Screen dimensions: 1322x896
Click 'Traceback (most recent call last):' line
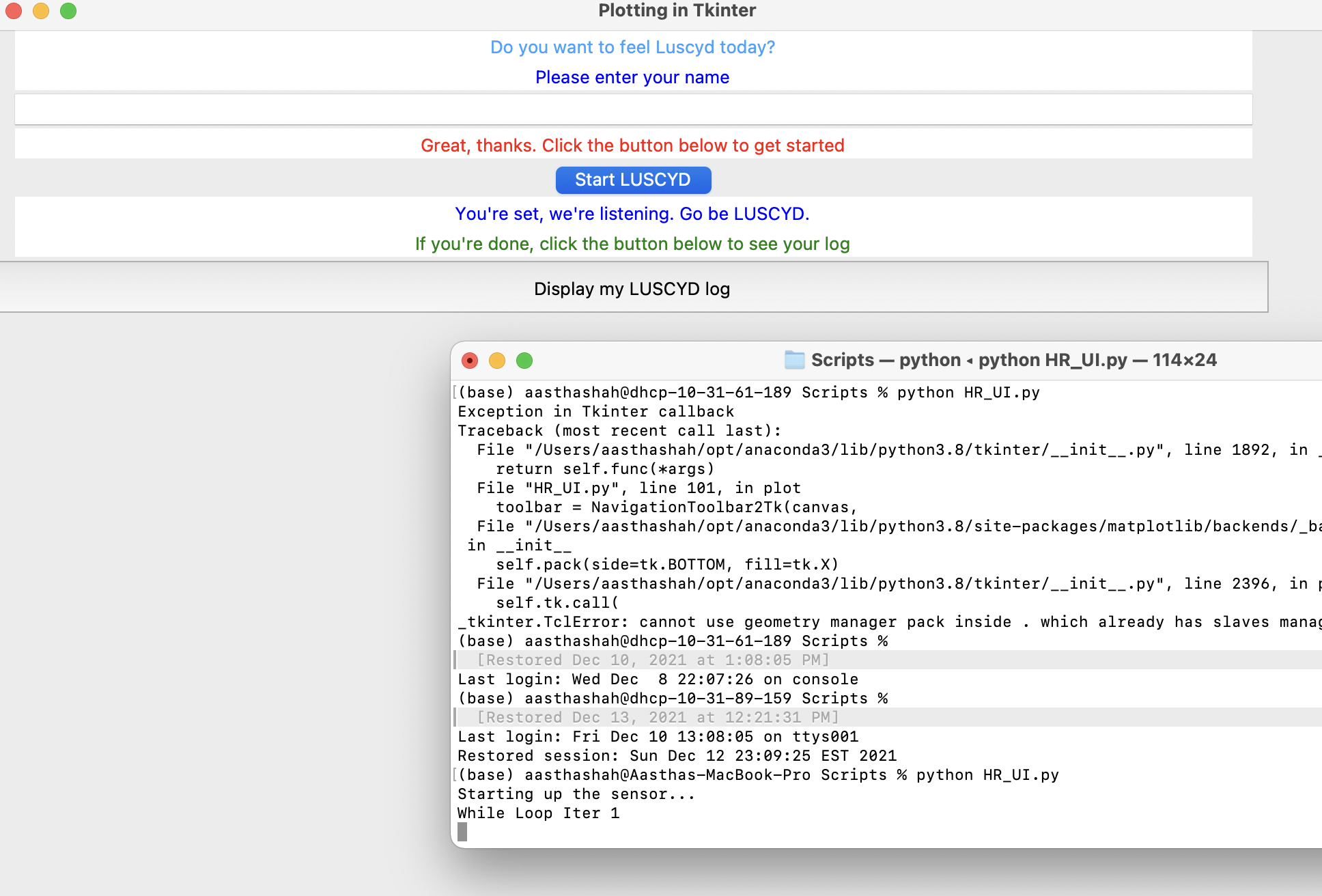tap(619, 430)
